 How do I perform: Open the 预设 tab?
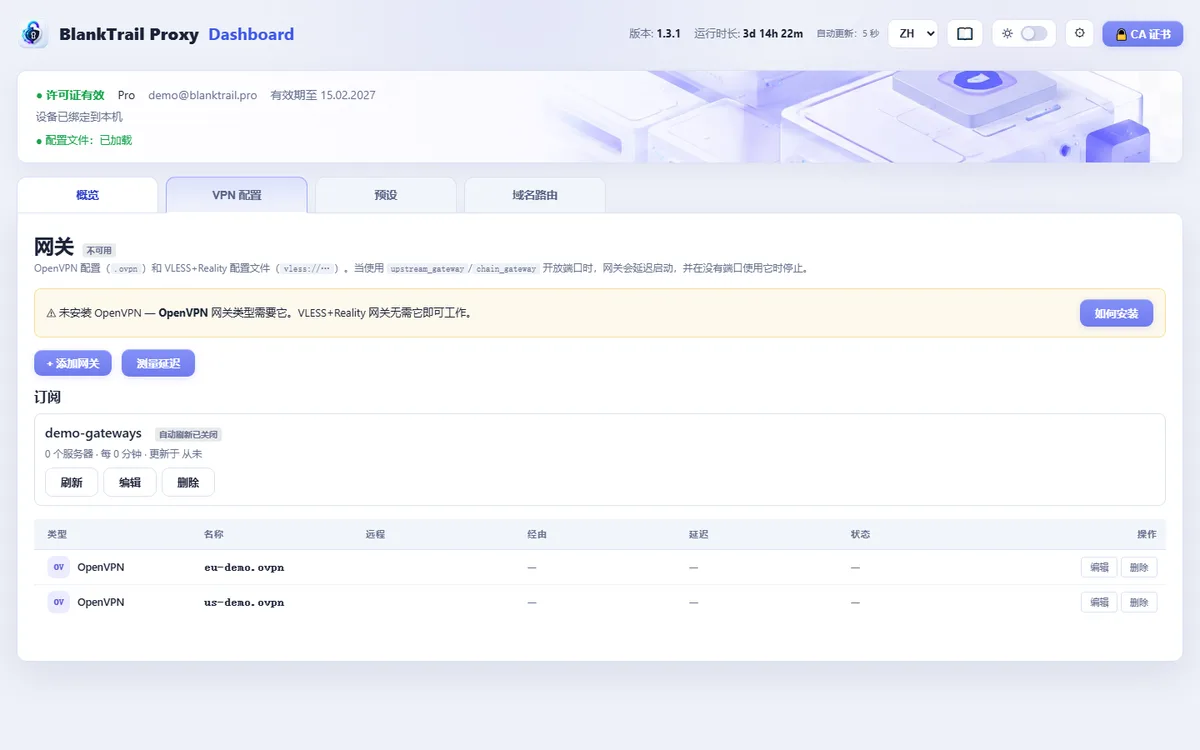tap(386, 195)
